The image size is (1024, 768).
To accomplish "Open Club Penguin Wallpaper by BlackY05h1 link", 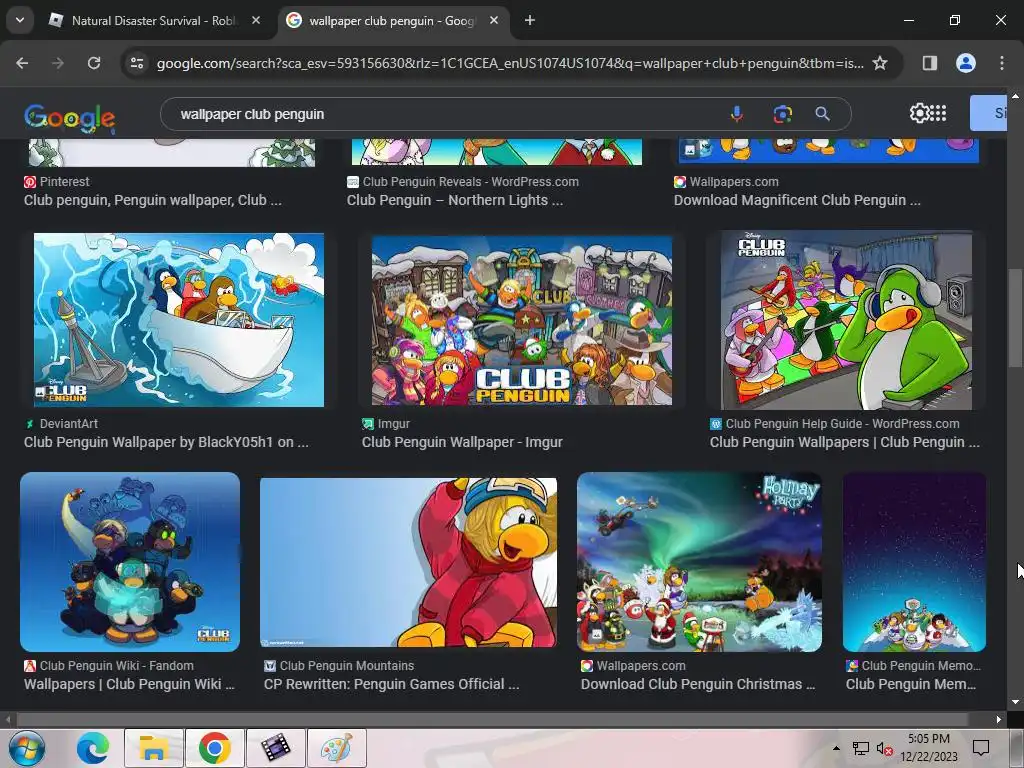I will (166, 442).
